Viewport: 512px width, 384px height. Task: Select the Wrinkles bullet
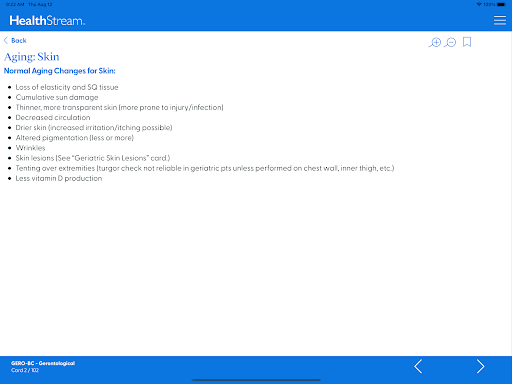(30, 148)
